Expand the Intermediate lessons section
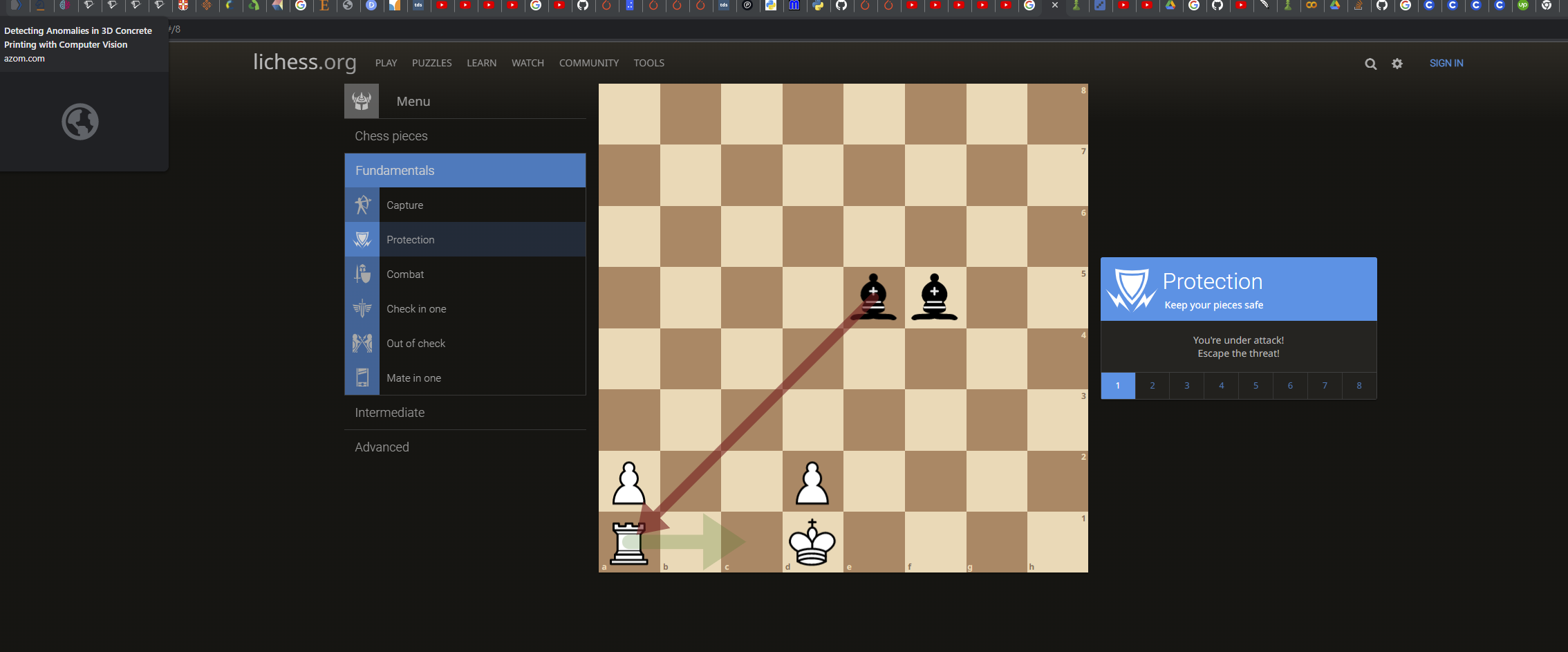This screenshot has width=1568, height=652. click(x=389, y=412)
